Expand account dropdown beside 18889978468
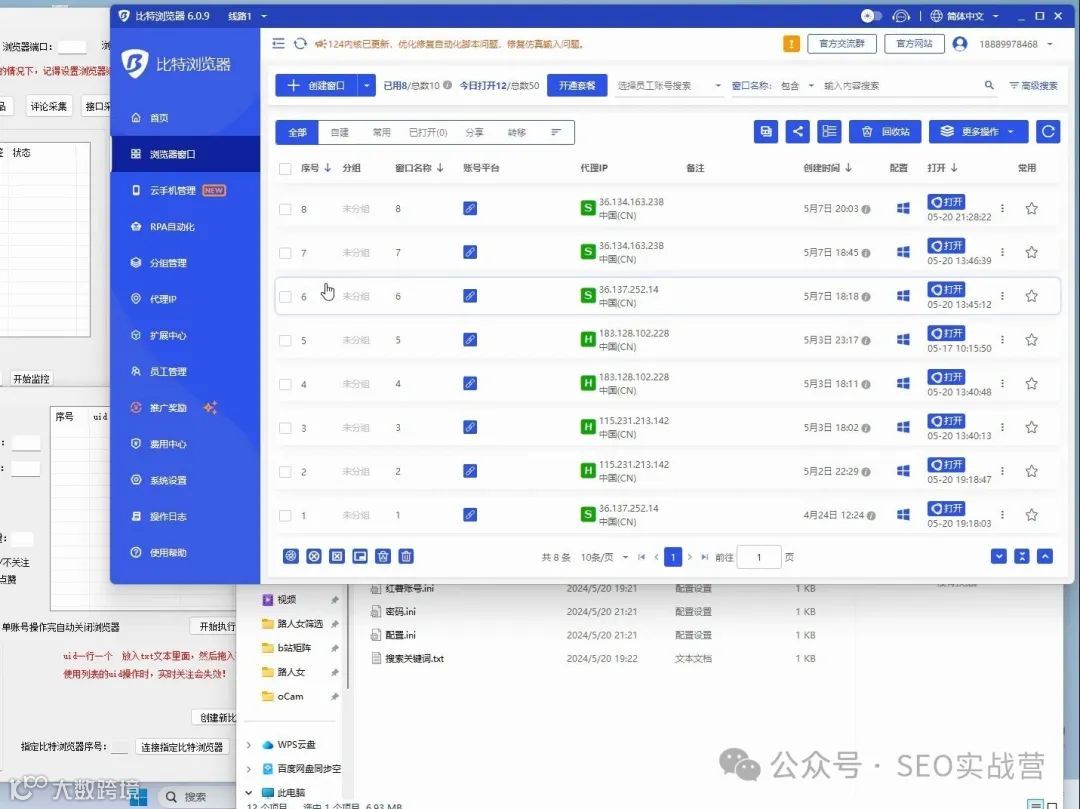The height and width of the screenshot is (809, 1080). 1050,44
